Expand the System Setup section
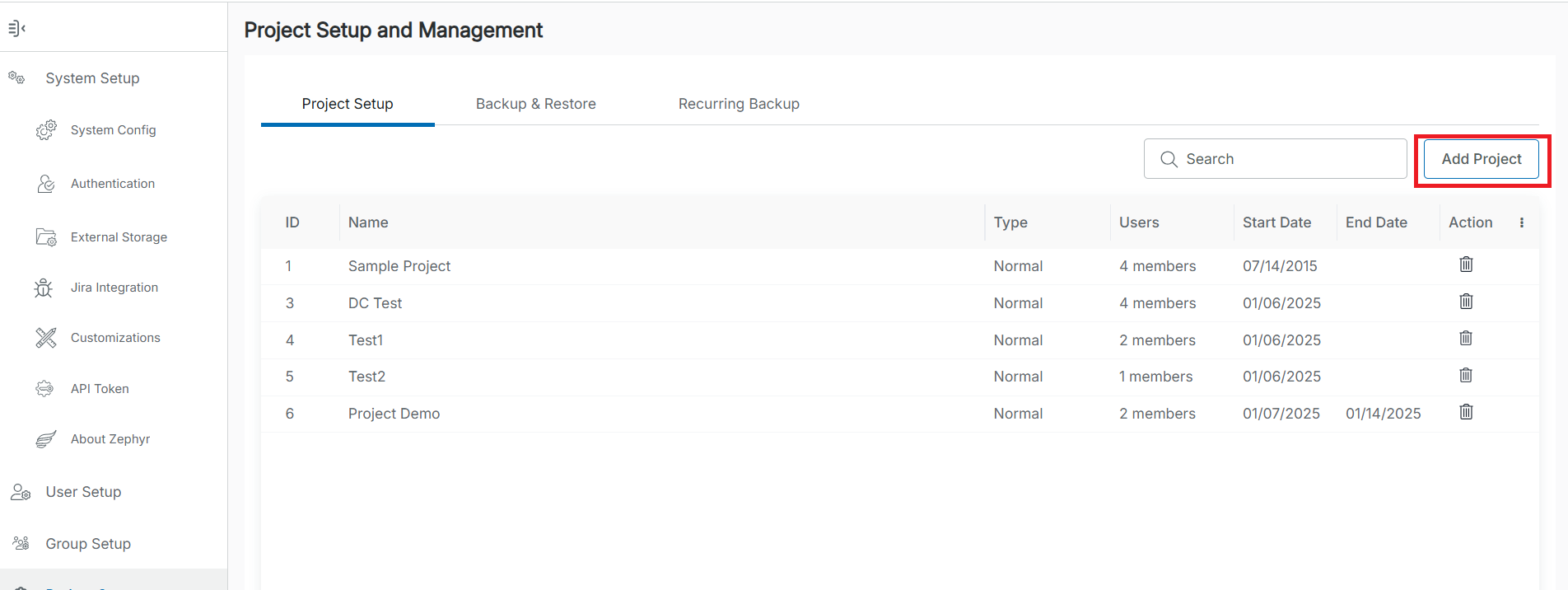This screenshot has height=590, width=1568. (x=92, y=78)
